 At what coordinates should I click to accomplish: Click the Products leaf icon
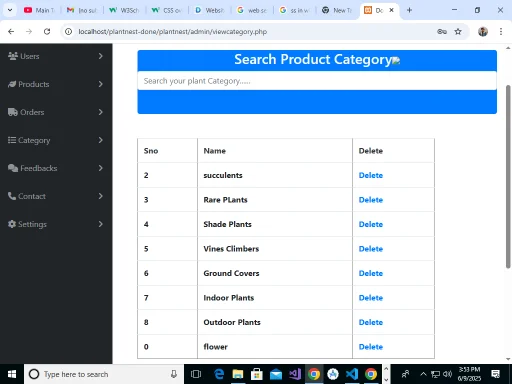[12, 84]
